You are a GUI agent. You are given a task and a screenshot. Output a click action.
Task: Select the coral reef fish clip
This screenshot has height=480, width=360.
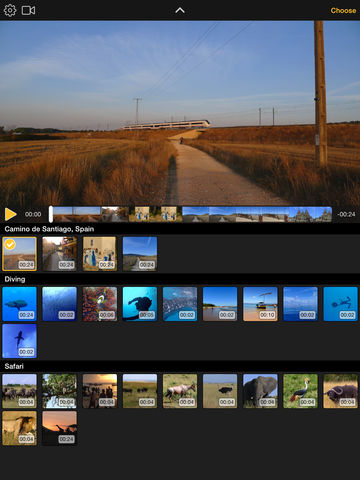(x=100, y=304)
